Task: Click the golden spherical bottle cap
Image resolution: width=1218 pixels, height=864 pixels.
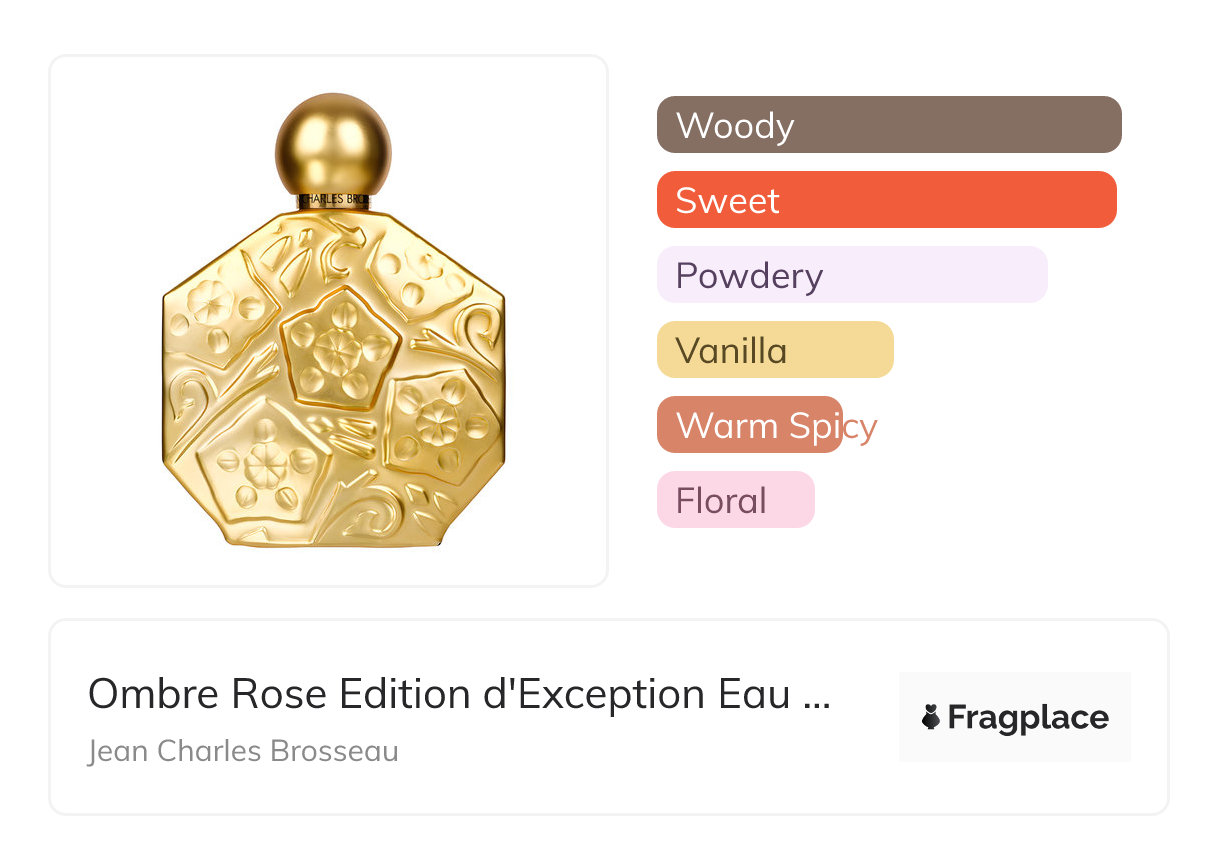Action: [x=333, y=145]
